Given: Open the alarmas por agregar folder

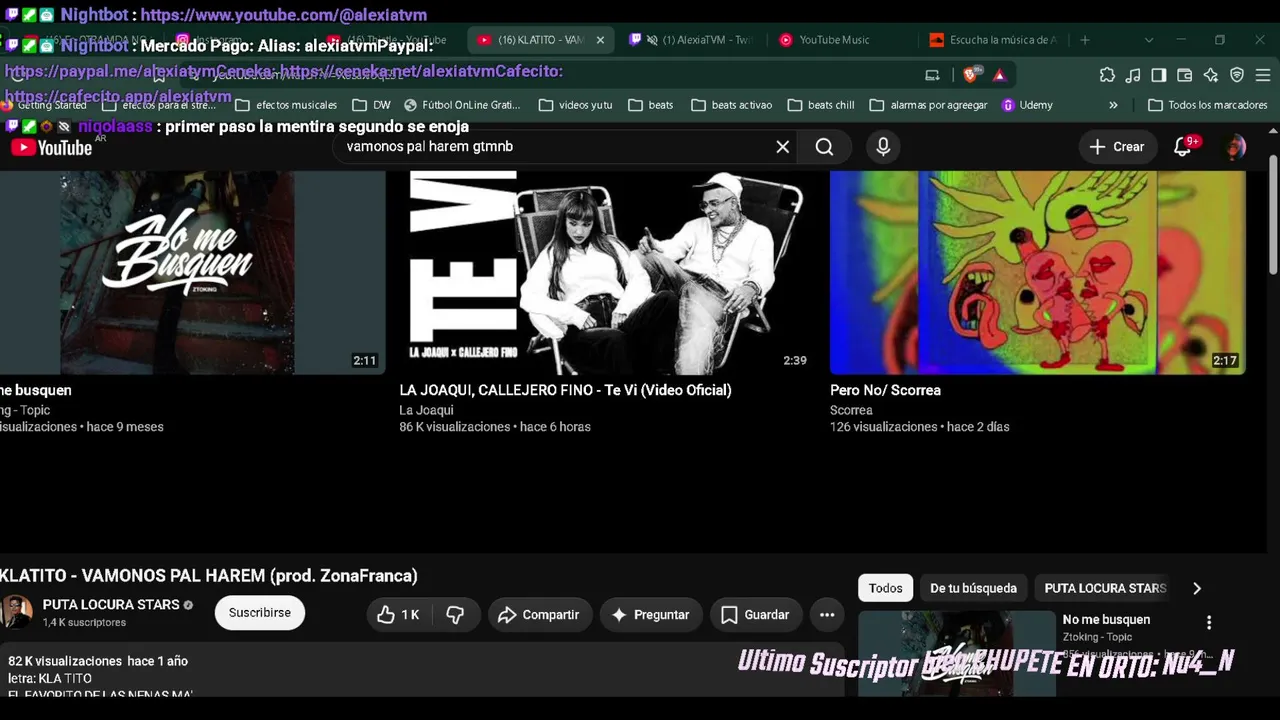Looking at the screenshot, I should 928,105.
